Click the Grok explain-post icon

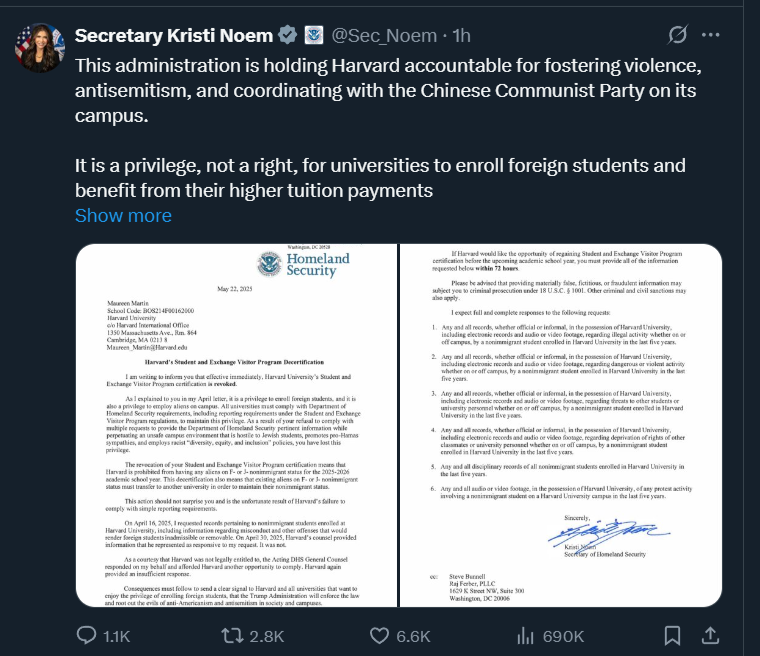click(x=678, y=35)
